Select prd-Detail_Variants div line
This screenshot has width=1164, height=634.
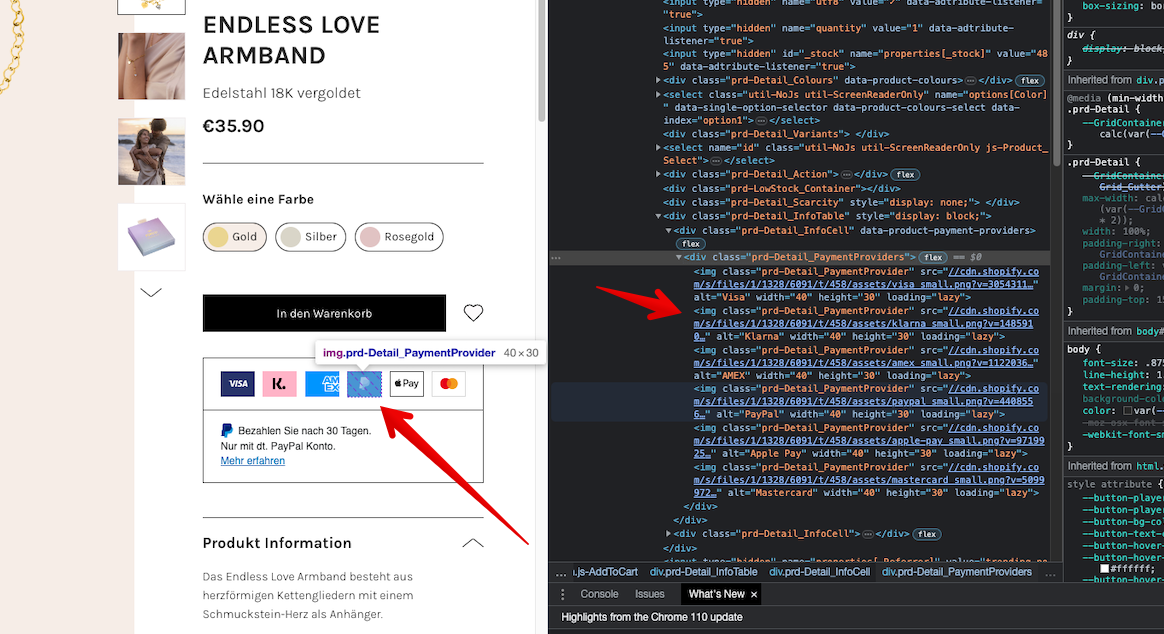coord(776,134)
